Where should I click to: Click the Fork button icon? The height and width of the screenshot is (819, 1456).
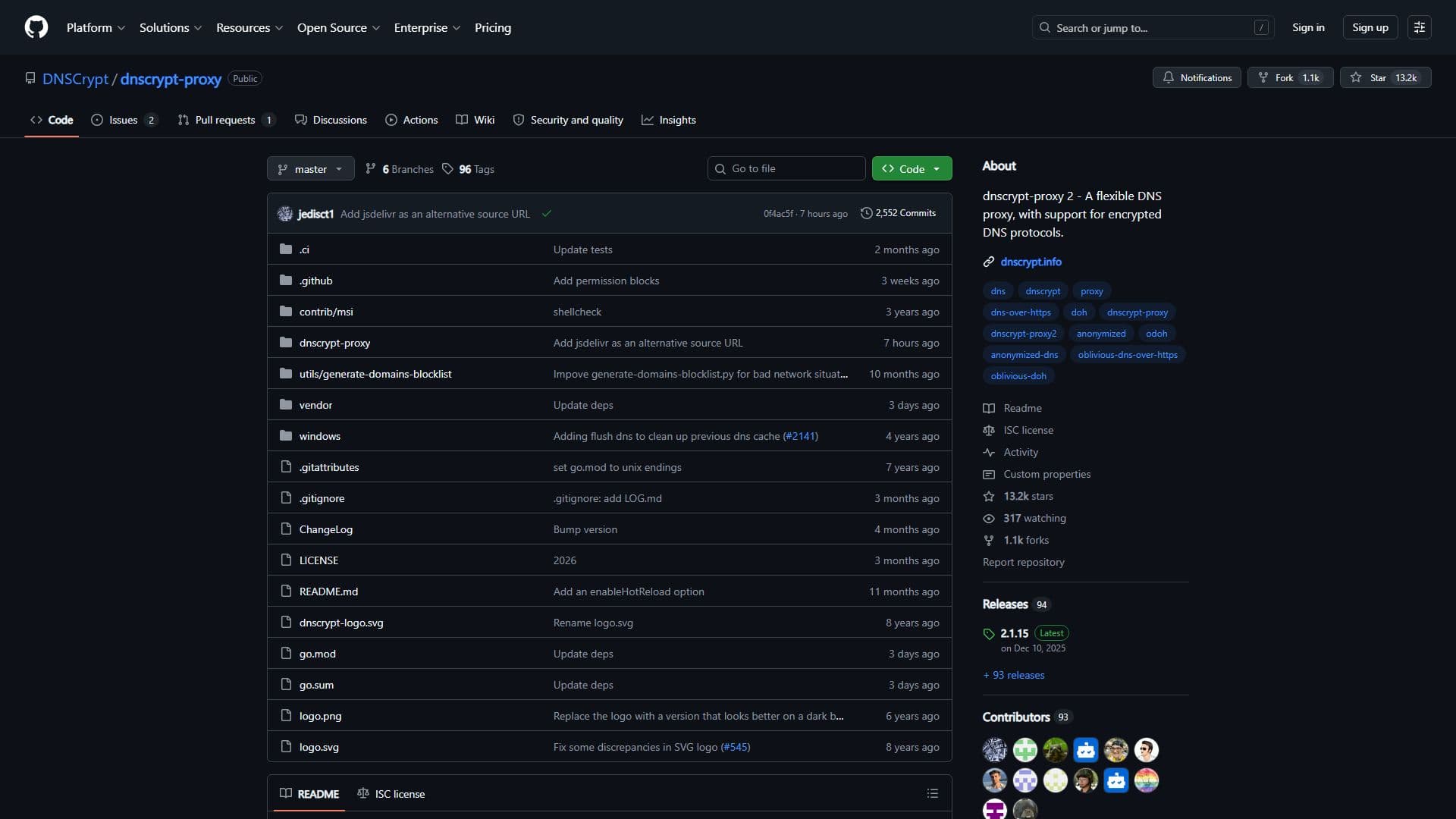click(1263, 77)
